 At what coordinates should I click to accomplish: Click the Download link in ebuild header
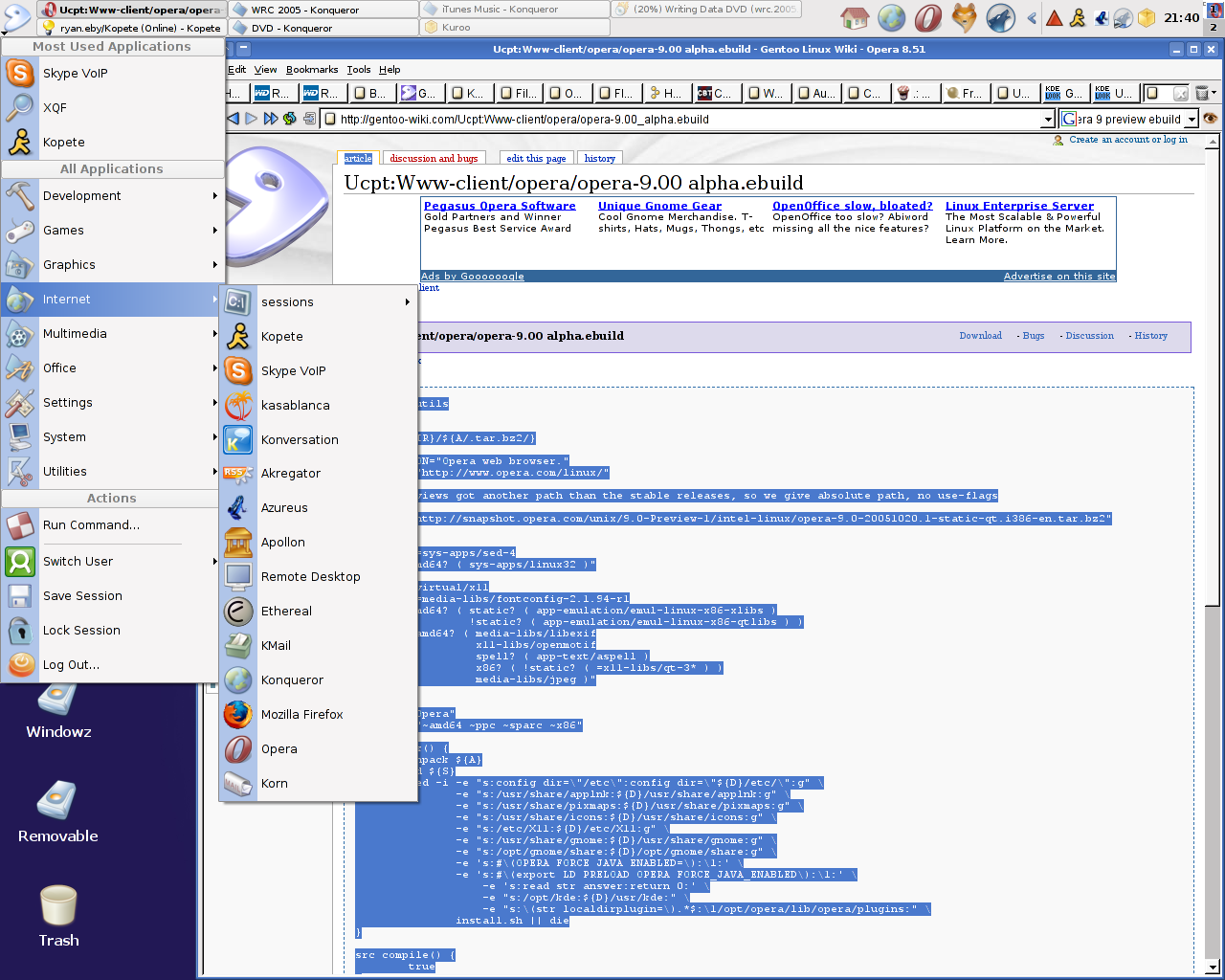click(x=980, y=336)
